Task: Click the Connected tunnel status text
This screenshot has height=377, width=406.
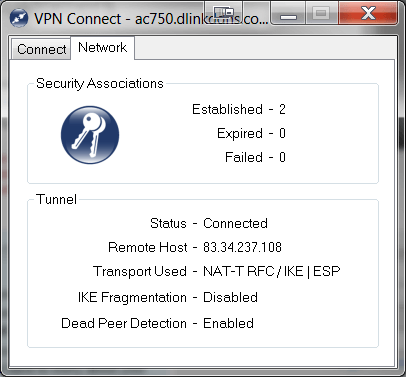Action: click(235, 223)
